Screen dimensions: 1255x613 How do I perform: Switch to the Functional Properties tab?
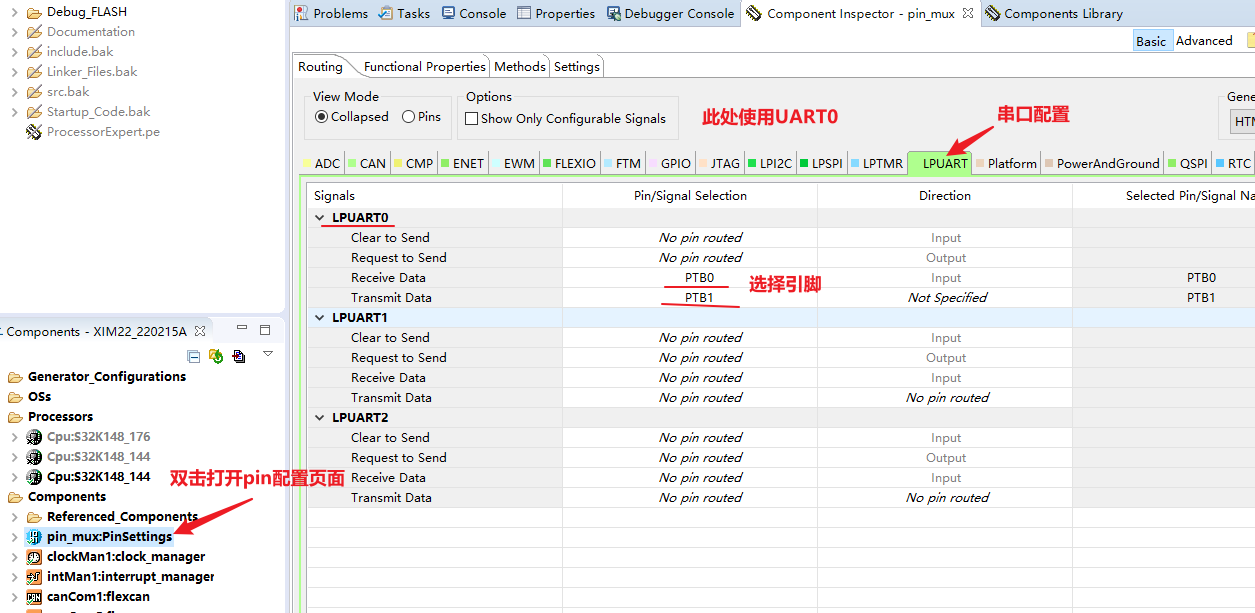pos(424,66)
